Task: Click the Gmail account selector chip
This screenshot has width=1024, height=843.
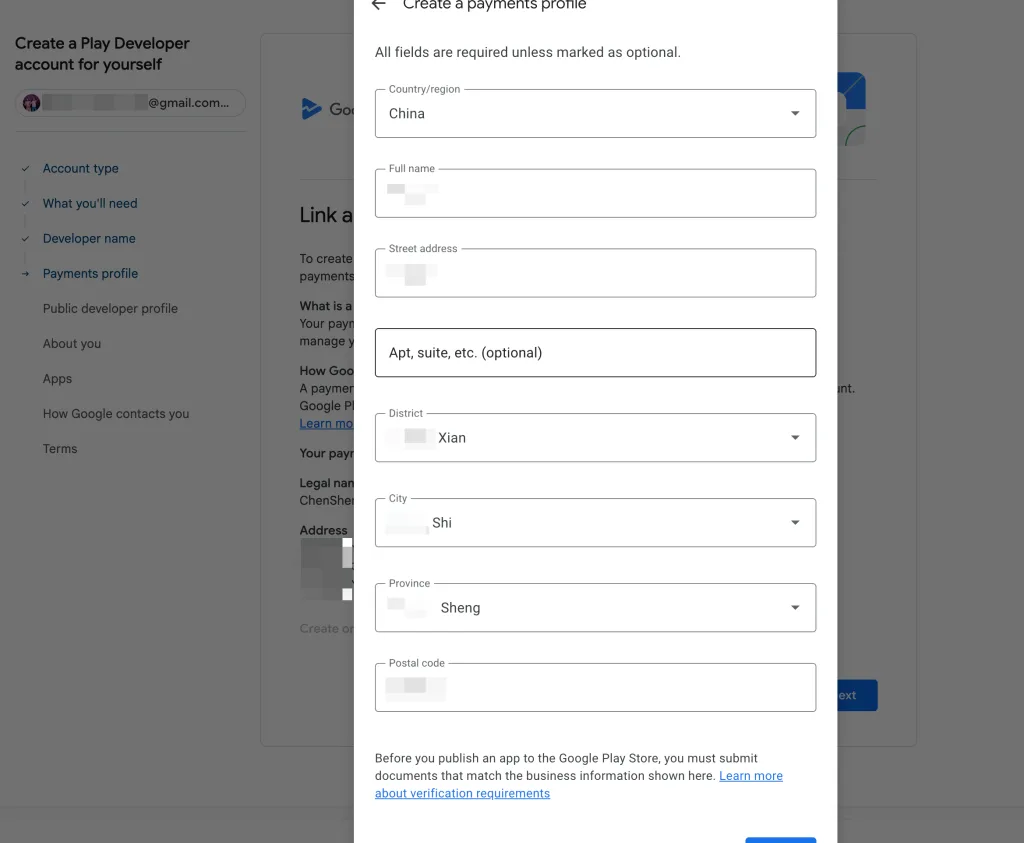Action: point(130,103)
